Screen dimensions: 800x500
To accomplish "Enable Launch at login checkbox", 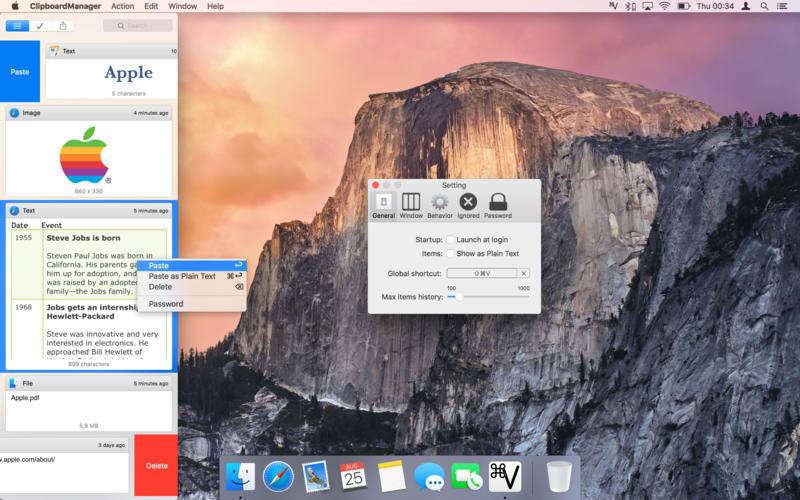I will [450, 240].
